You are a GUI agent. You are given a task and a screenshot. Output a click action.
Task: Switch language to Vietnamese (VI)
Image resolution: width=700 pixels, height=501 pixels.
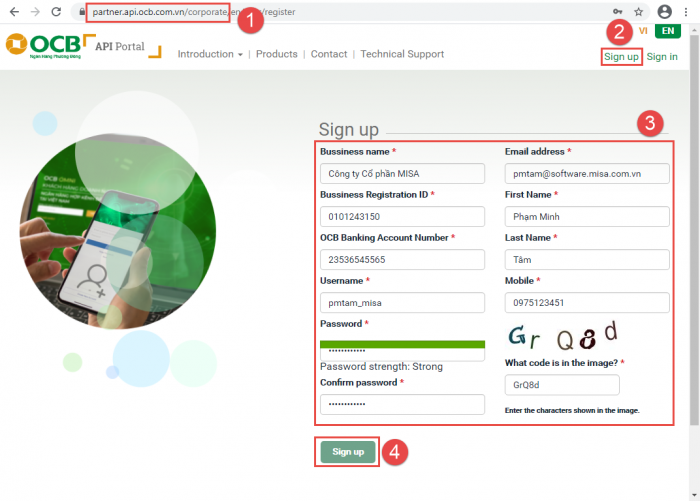[643, 31]
